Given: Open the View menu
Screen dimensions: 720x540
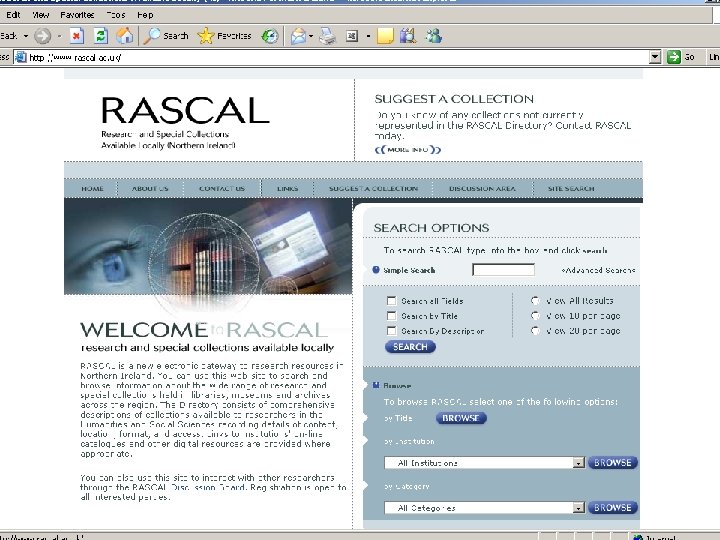Looking at the screenshot, I should pyautogui.click(x=41, y=15).
